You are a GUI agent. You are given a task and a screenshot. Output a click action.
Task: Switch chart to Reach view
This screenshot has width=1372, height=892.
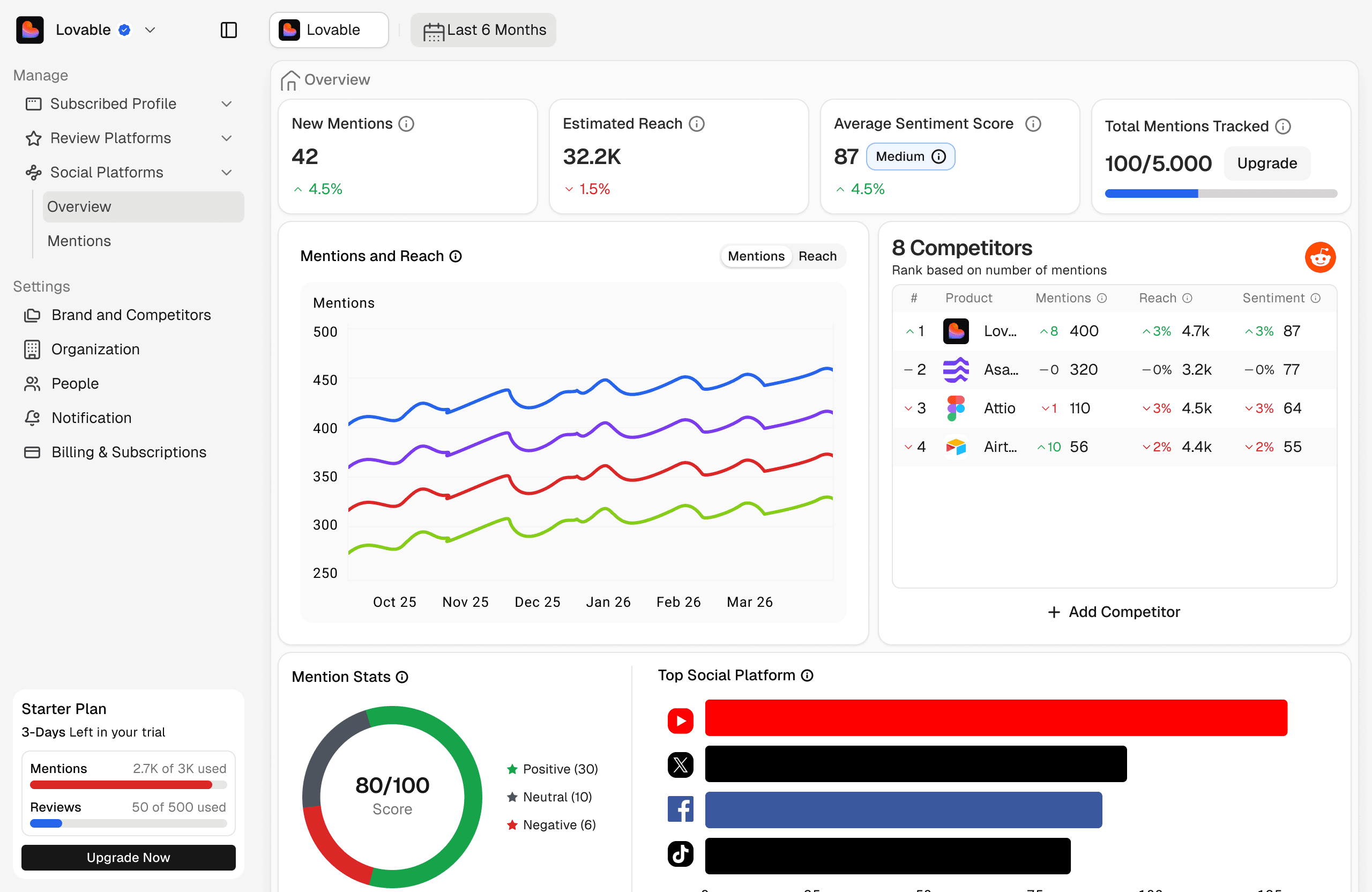[x=817, y=256]
